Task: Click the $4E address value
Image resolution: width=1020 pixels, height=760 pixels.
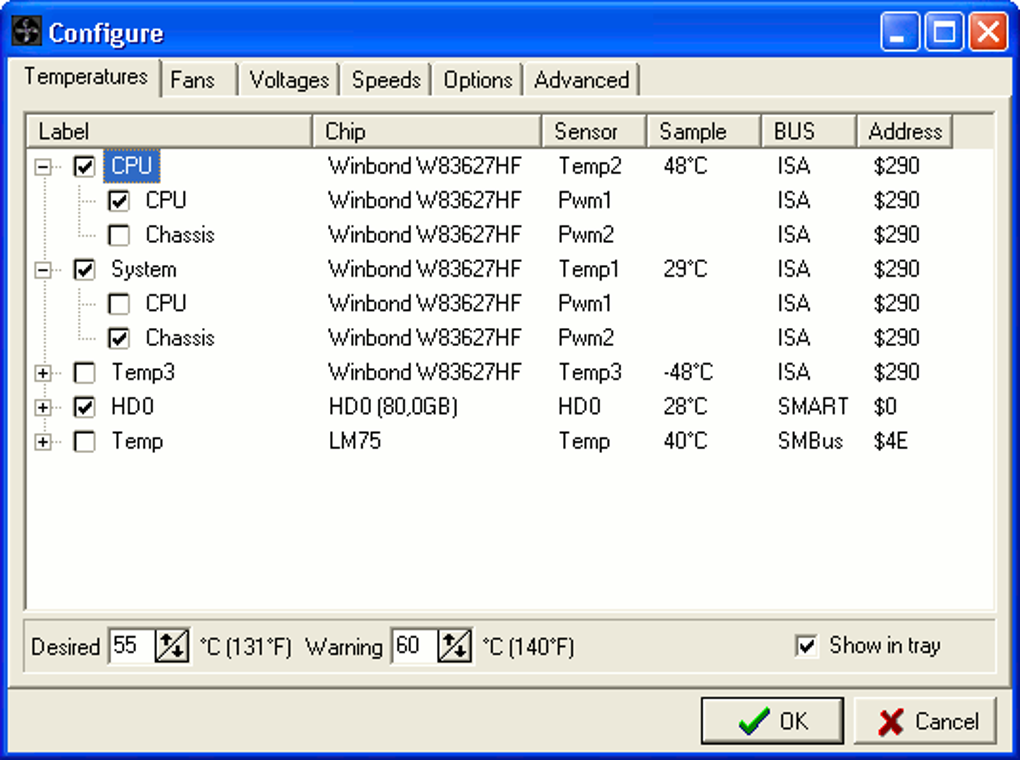Action: click(x=891, y=441)
